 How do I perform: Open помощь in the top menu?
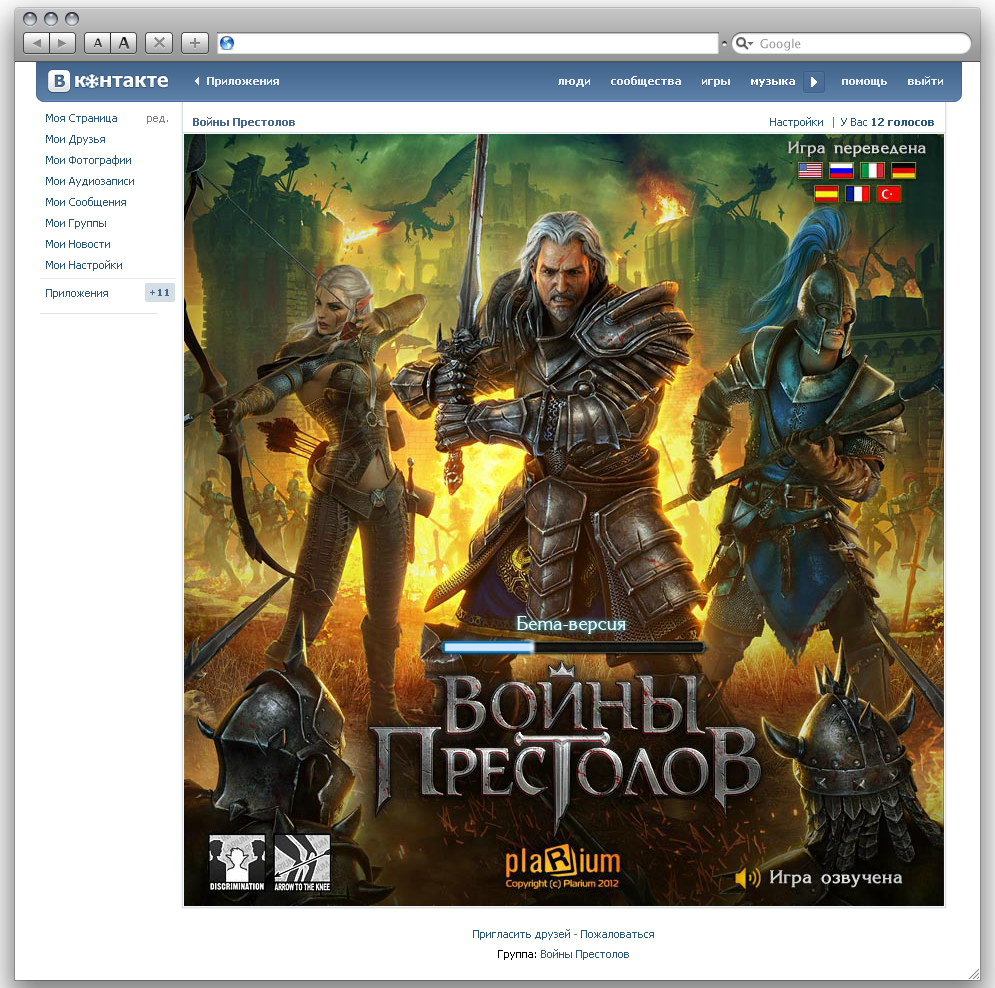tap(864, 81)
